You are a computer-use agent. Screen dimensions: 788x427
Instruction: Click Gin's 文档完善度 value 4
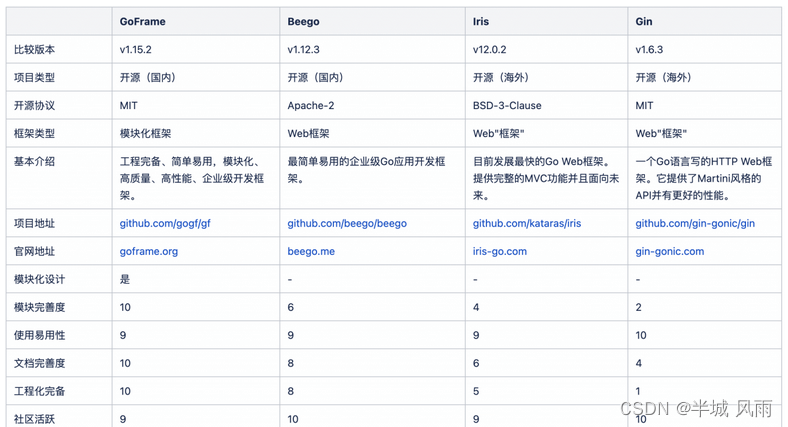[638, 363]
